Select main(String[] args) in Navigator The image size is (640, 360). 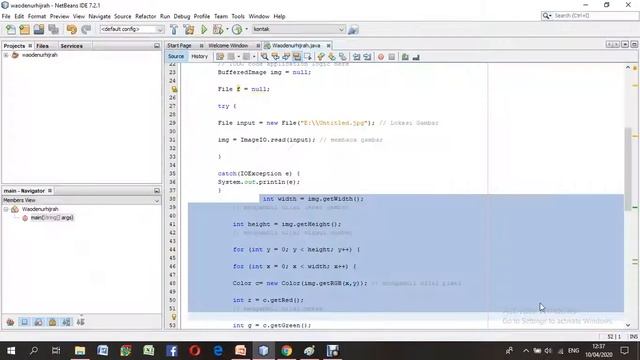click(x=52, y=218)
